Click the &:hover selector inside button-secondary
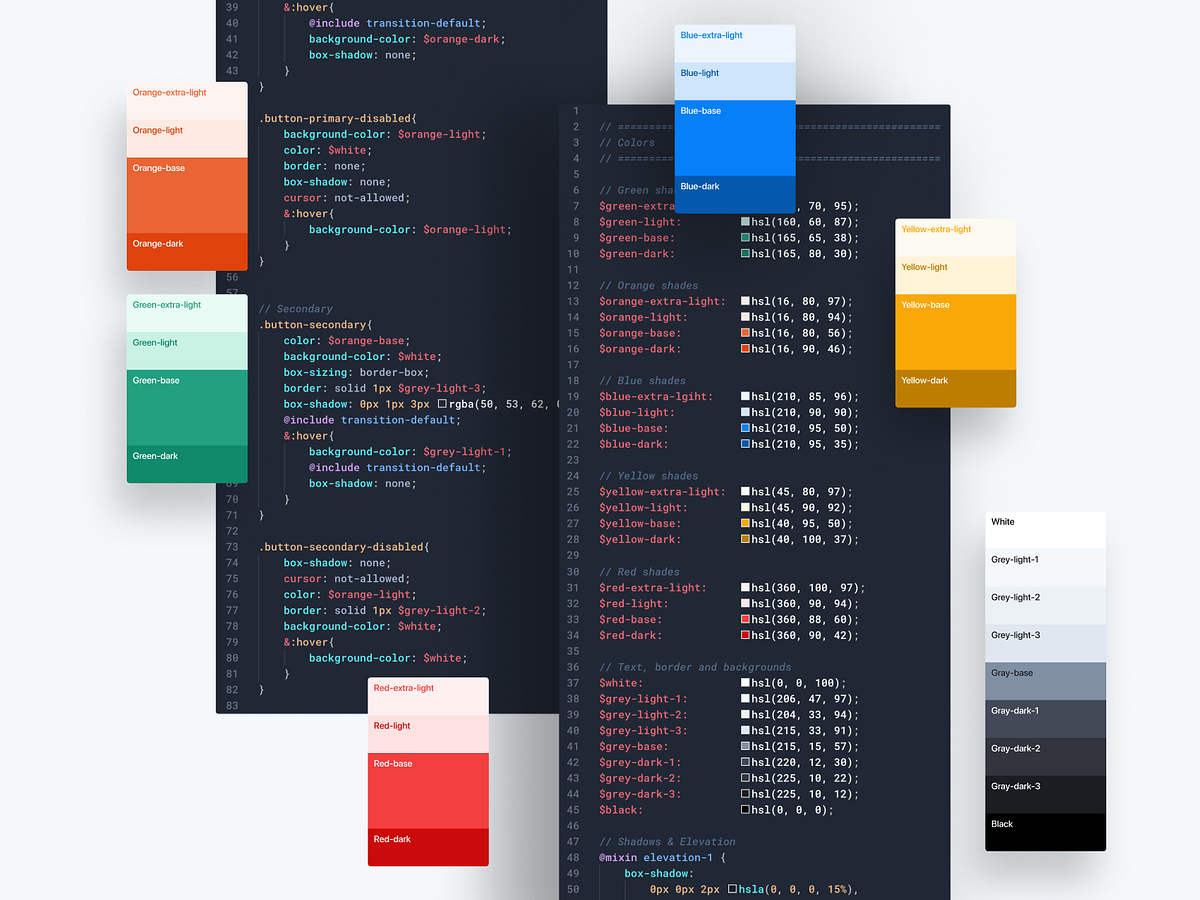1200x900 pixels. click(307, 435)
